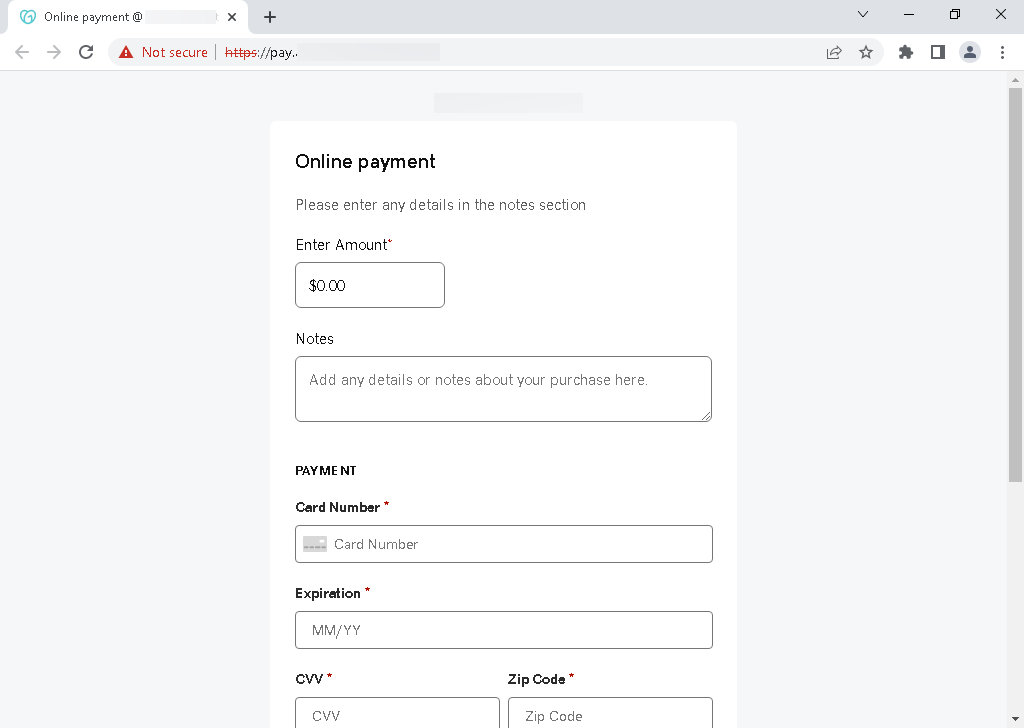Close the Online payment tab
This screenshot has width=1024, height=728.
(232, 17)
